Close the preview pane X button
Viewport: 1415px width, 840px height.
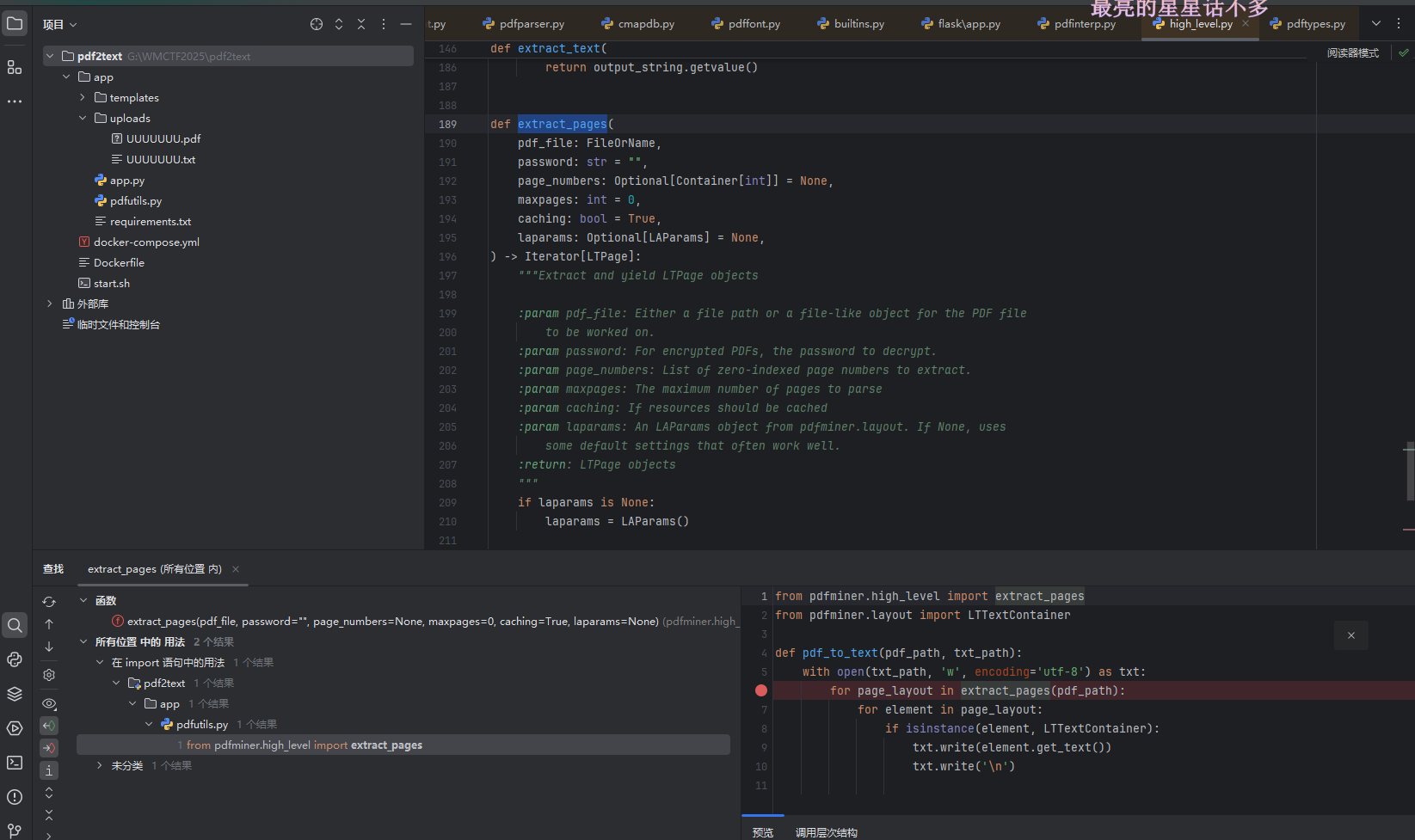(x=1351, y=635)
